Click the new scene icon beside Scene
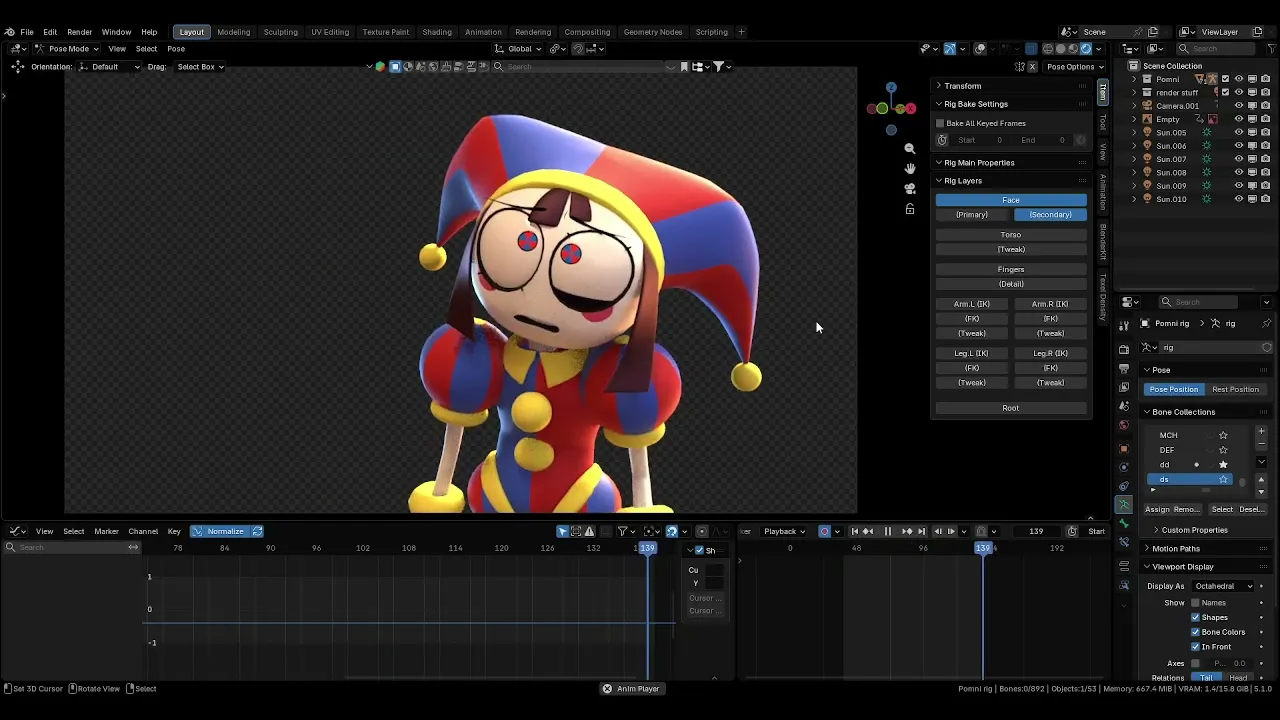1280x720 pixels. [x=1153, y=32]
